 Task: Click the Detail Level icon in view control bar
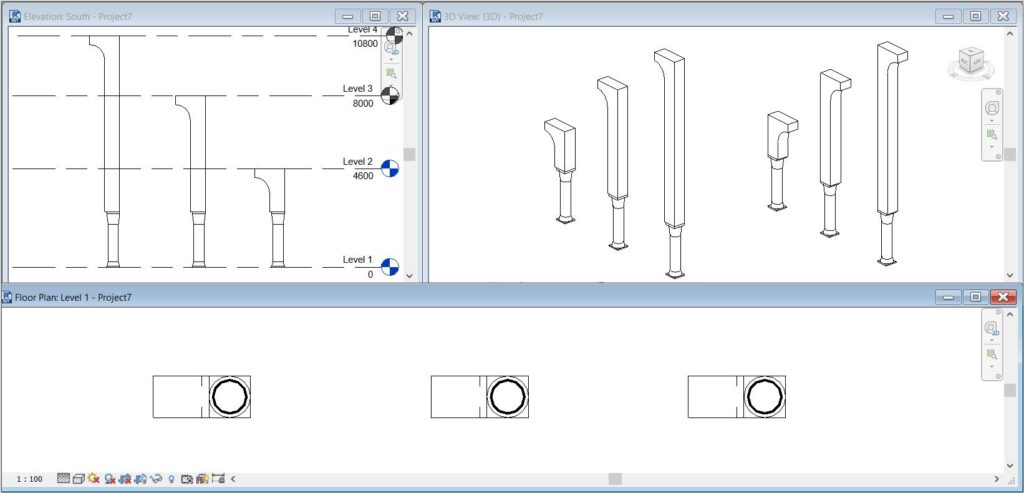tap(63, 479)
